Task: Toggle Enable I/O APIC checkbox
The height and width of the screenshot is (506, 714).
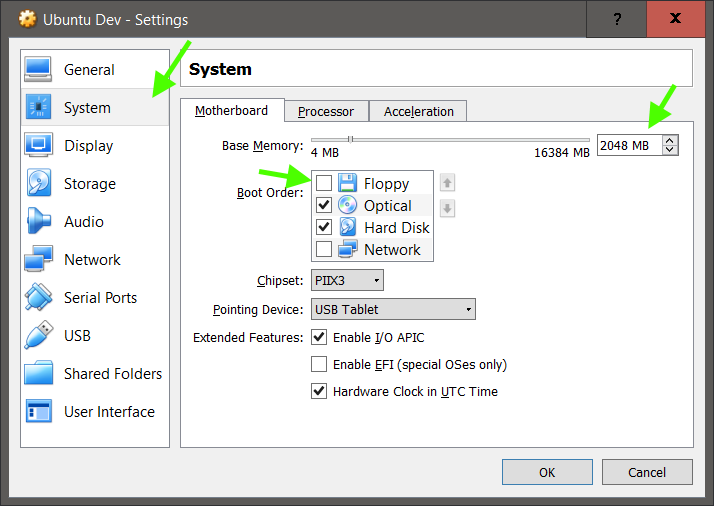Action: (x=319, y=337)
